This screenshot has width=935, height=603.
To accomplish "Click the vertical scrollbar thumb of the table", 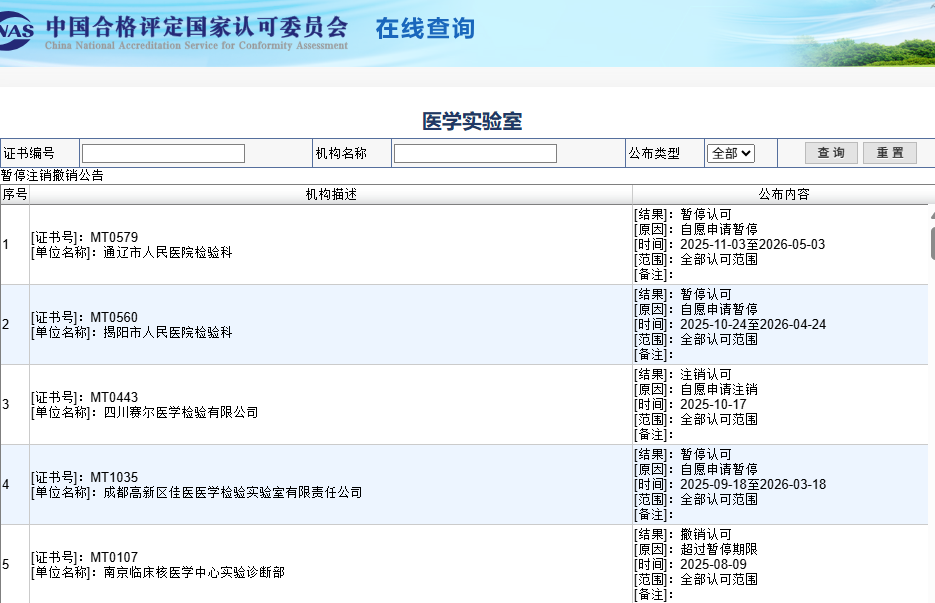I will (931, 243).
